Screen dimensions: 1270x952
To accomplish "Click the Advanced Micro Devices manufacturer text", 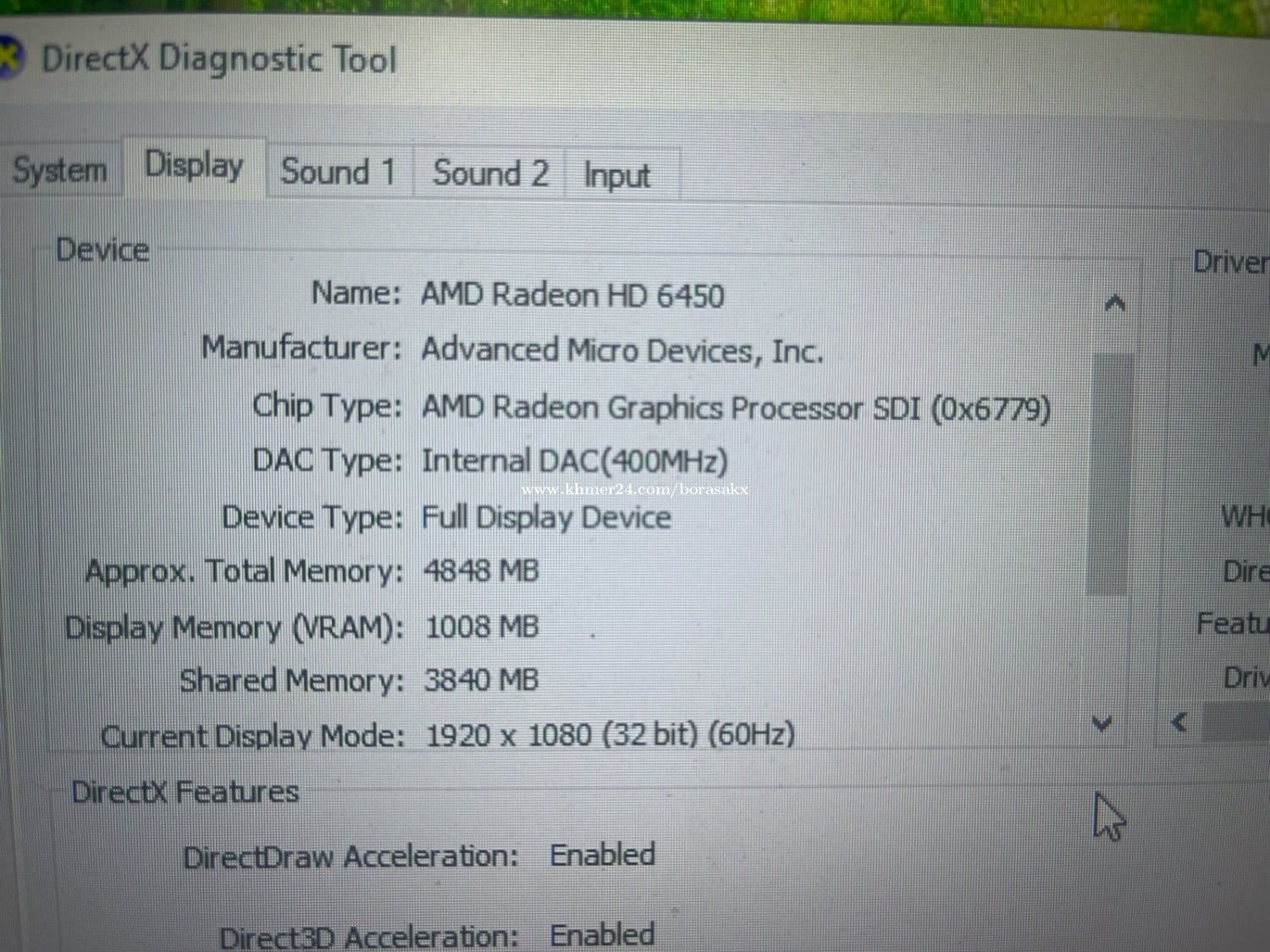I will coord(621,350).
